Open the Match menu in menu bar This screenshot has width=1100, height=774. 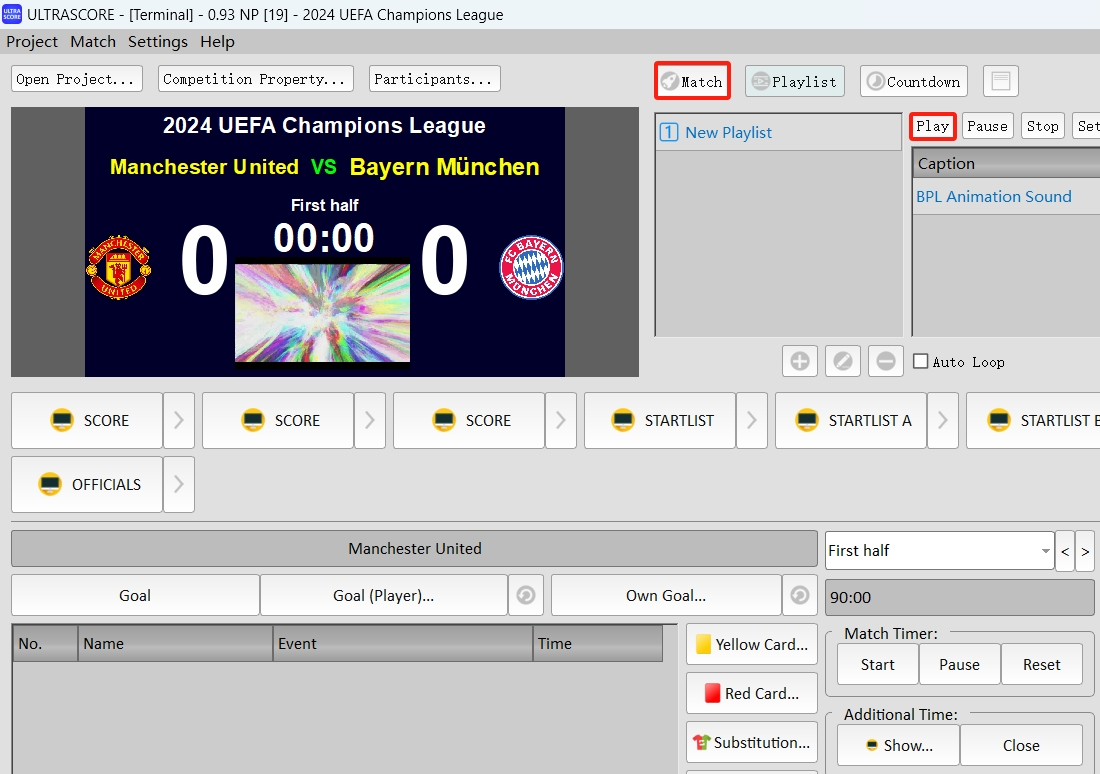pyautogui.click(x=93, y=41)
